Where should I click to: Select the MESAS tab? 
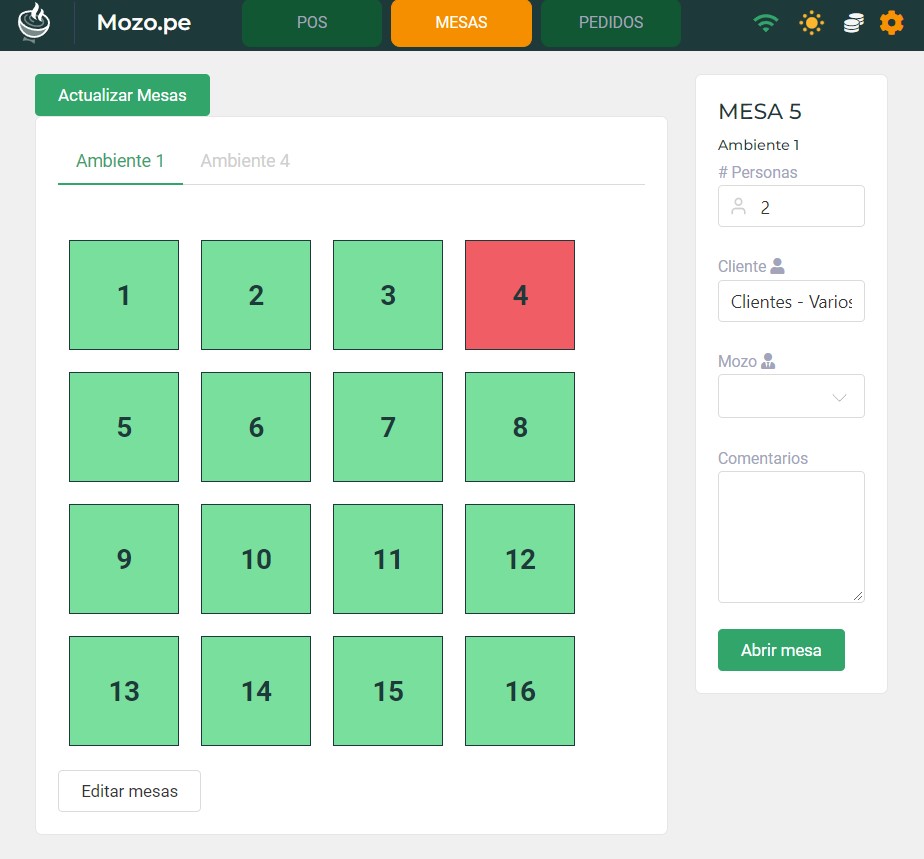click(x=461, y=23)
